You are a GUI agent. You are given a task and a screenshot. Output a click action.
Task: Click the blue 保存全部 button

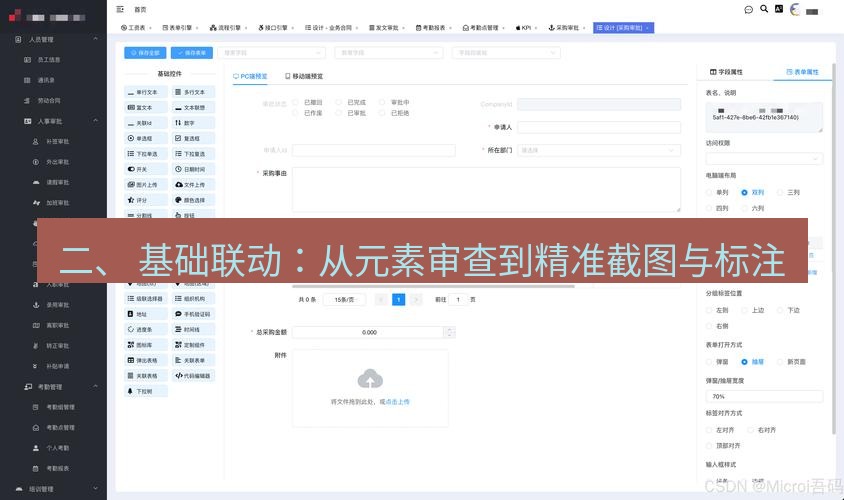coord(145,53)
